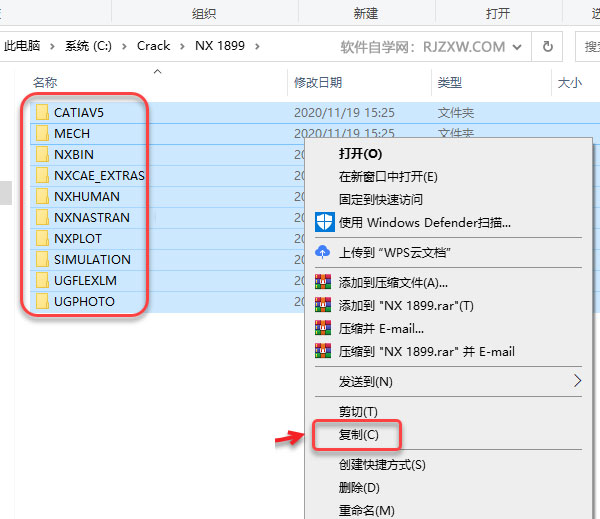Image resolution: width=600 pixels, height=519 pixels.
Task: Click the SIMULATION folder icon
Action: pos(42,260)
